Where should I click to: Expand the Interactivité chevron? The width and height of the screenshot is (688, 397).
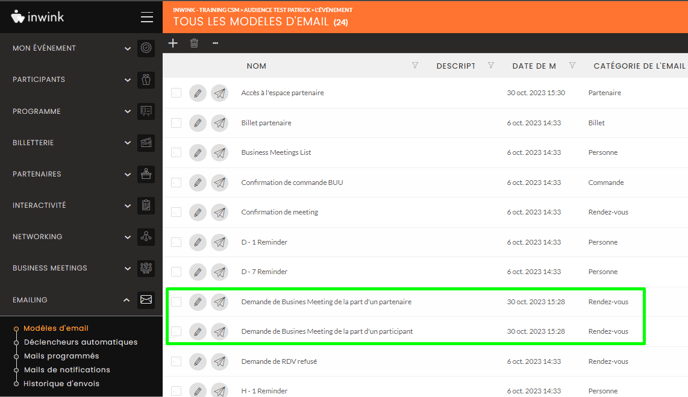(x=127, y=206)
